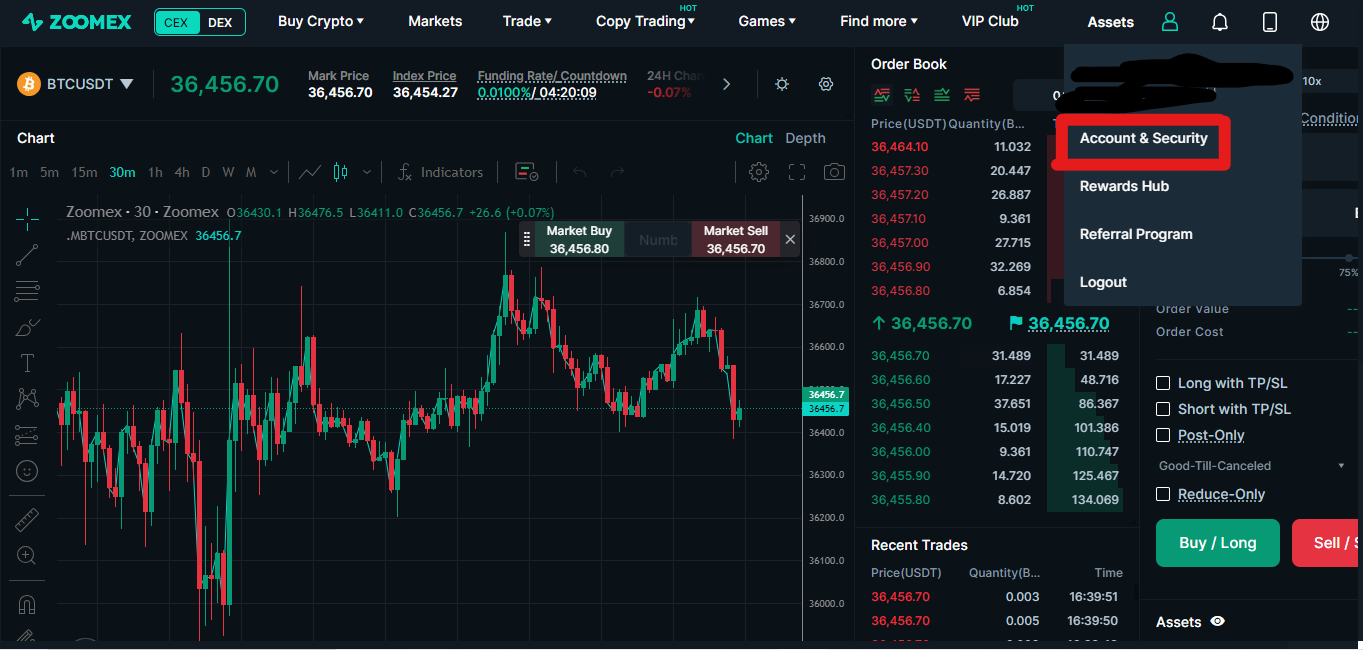Select the Fibonacci retracement lines tool
This screenshot has height=650, width=1363.
pyautogui.click(x=27, y=291)
